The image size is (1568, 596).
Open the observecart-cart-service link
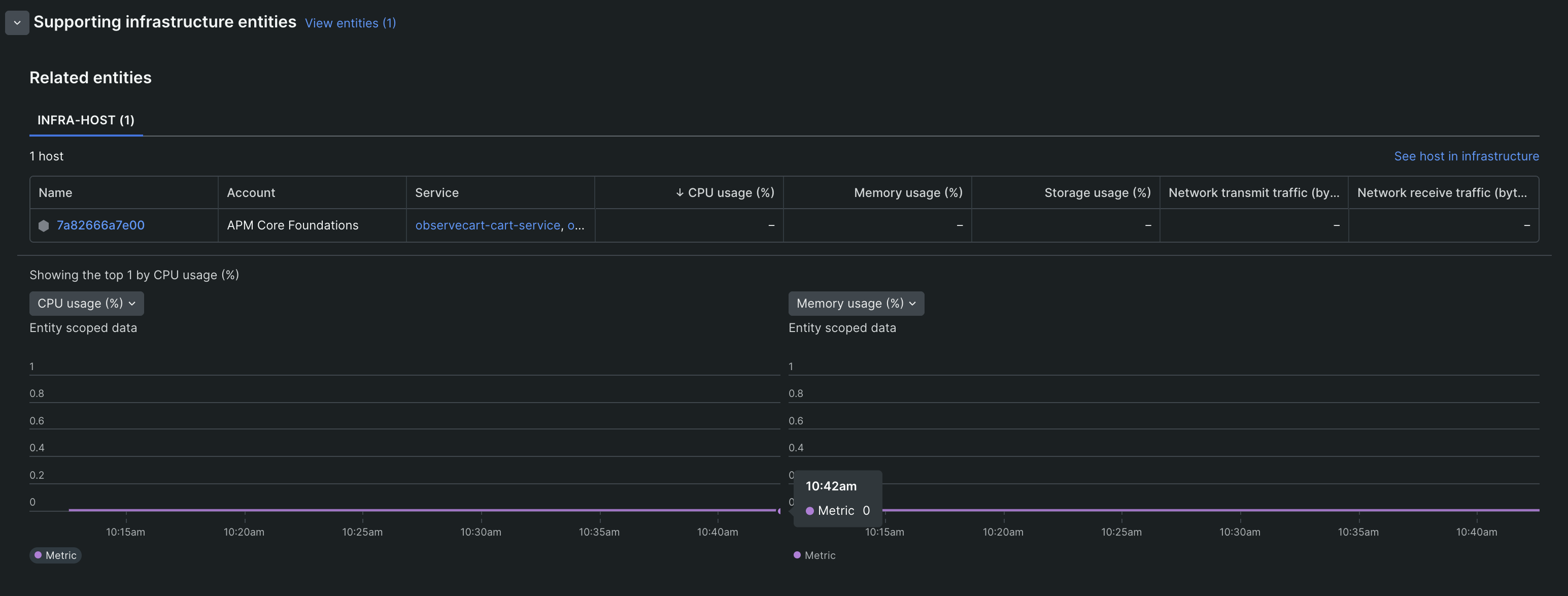click(x=488, y=225)
